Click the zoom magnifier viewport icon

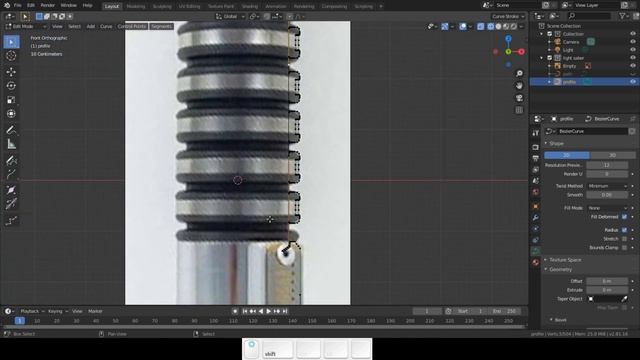point(519,73)
